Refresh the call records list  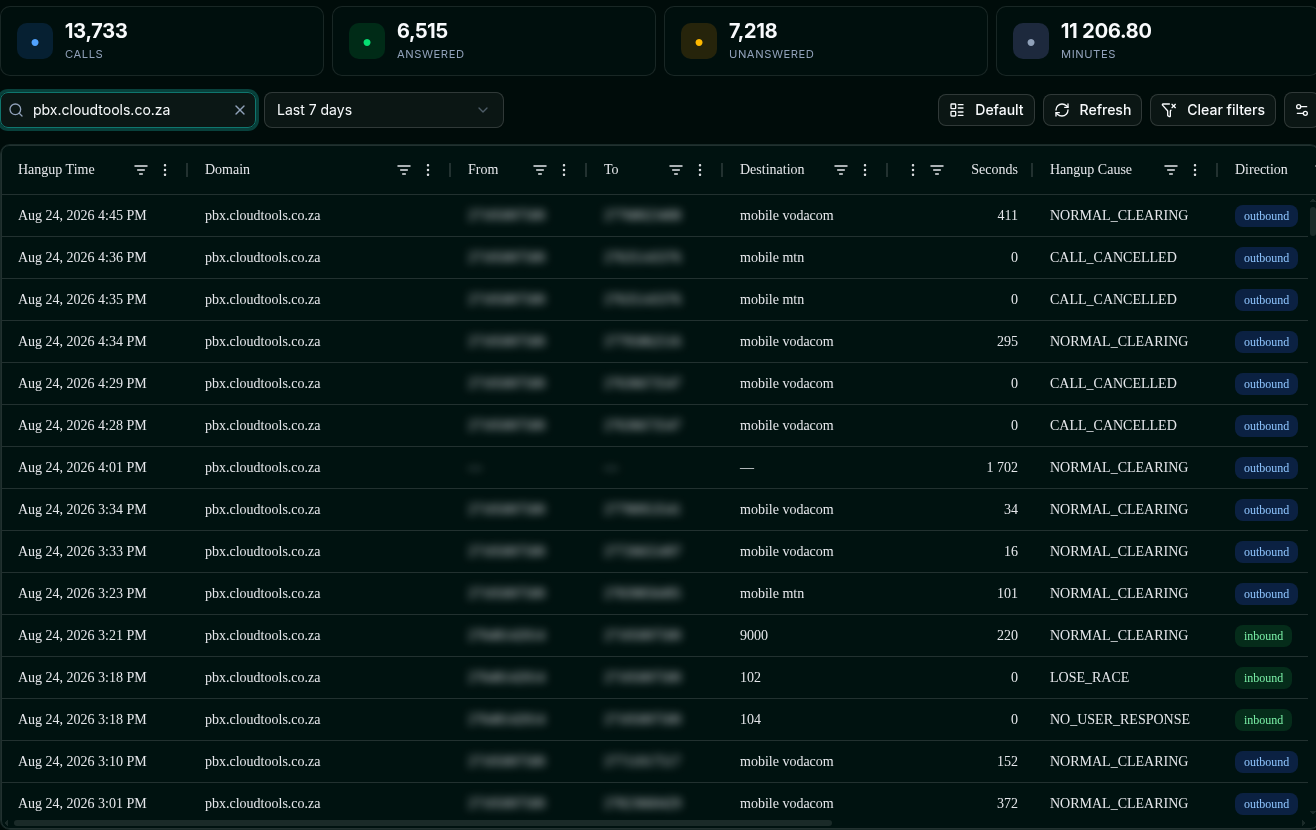click(1092, 110)
